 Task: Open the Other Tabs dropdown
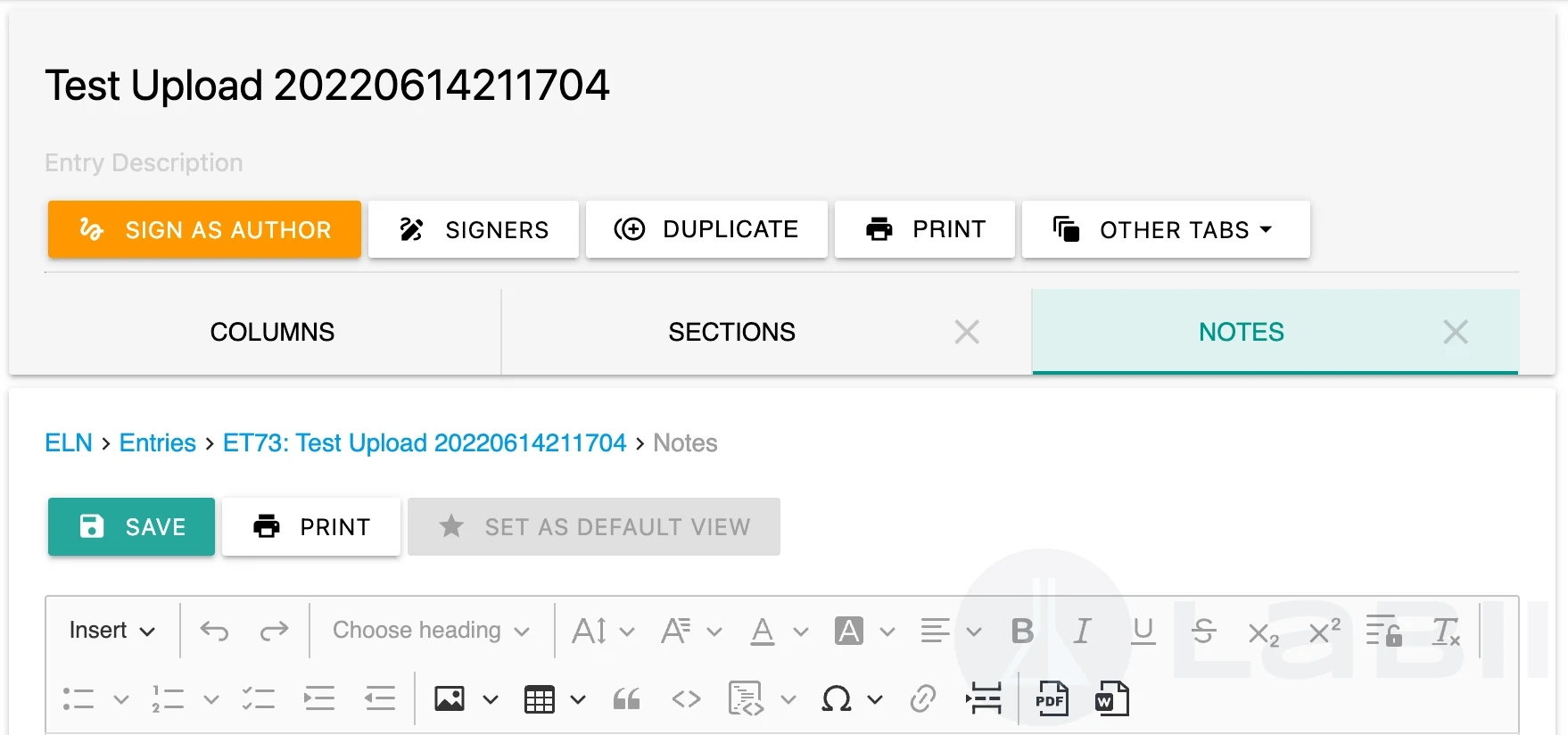tap(1165, 230)
